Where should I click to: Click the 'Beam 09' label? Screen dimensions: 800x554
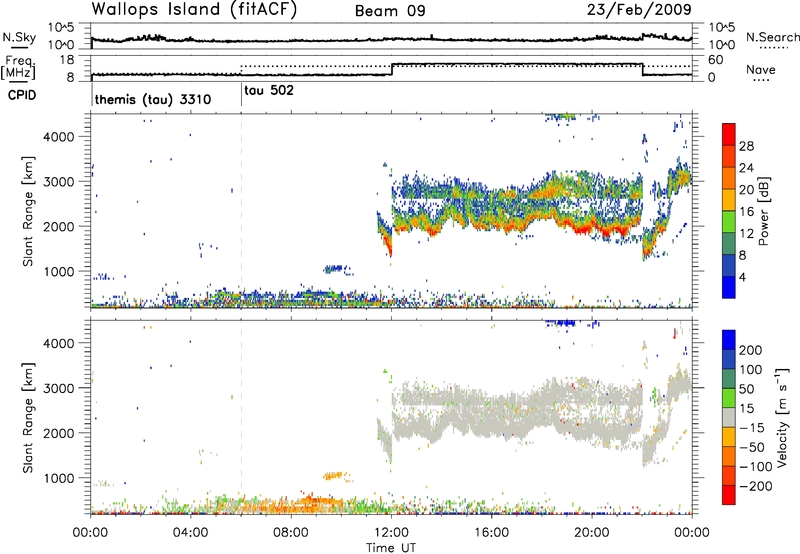click(390, 11)
